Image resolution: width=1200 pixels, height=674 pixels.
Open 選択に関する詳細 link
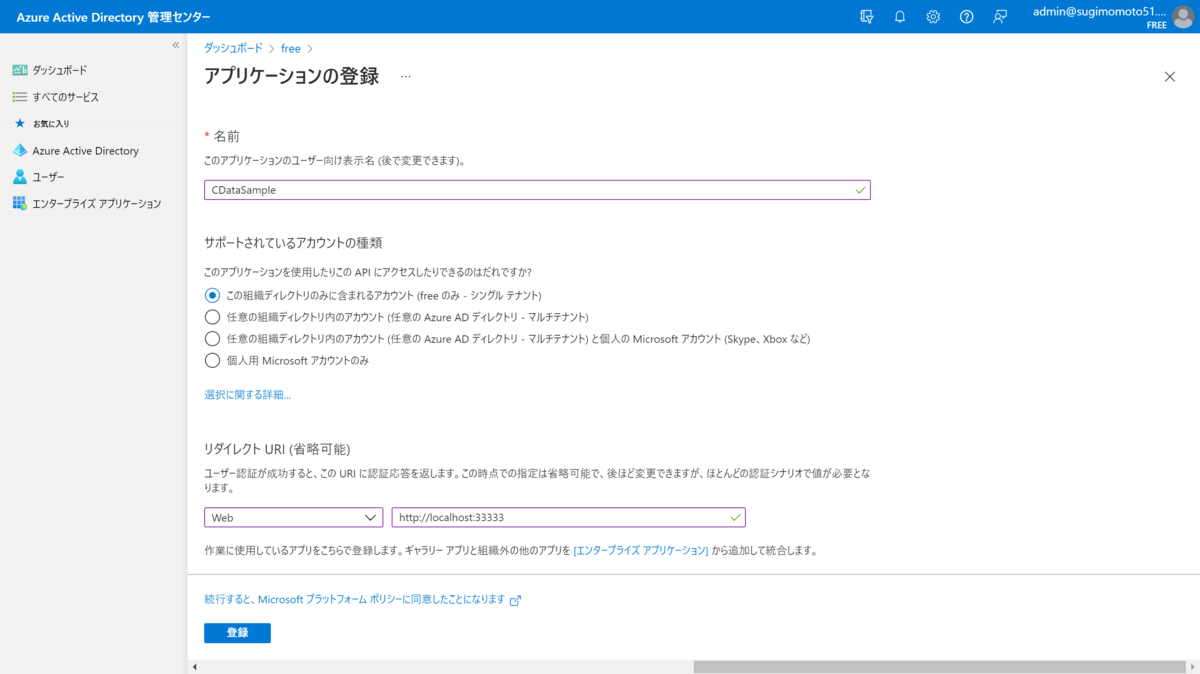(247, 395)
